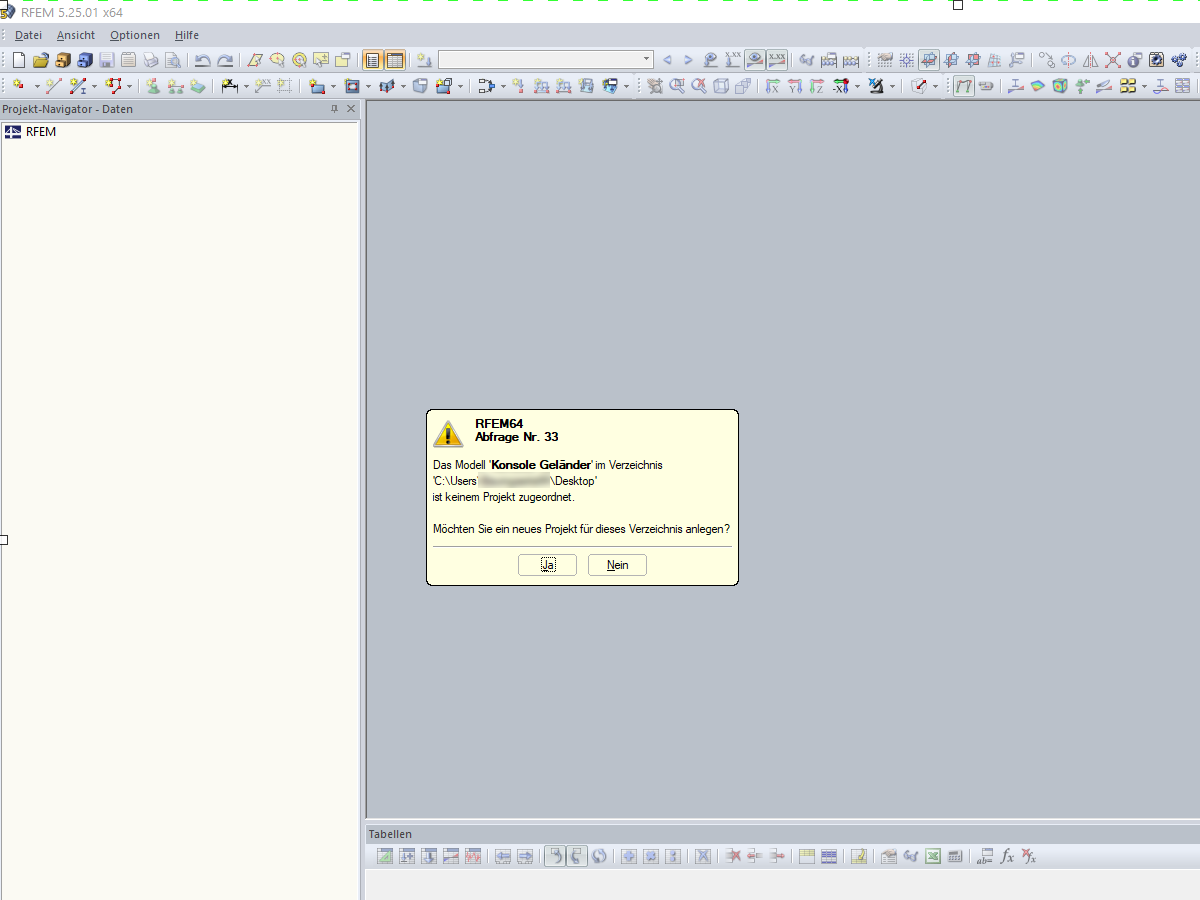Open the Optionen menu
Screen dimensions: 1200x900
pyautogui.click(x=135, y=35)
